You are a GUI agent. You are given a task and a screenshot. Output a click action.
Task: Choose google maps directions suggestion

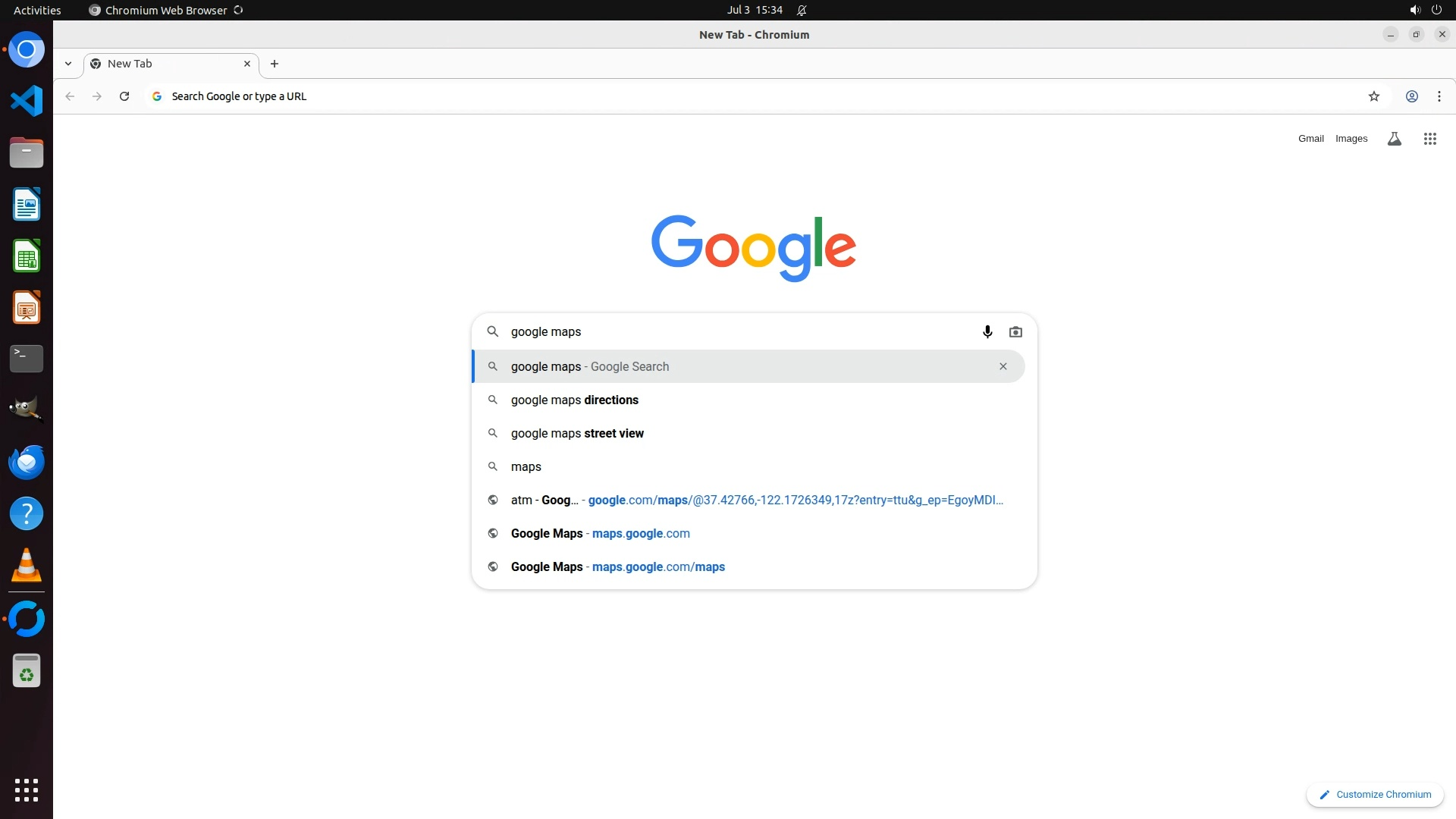pos(574,400)
